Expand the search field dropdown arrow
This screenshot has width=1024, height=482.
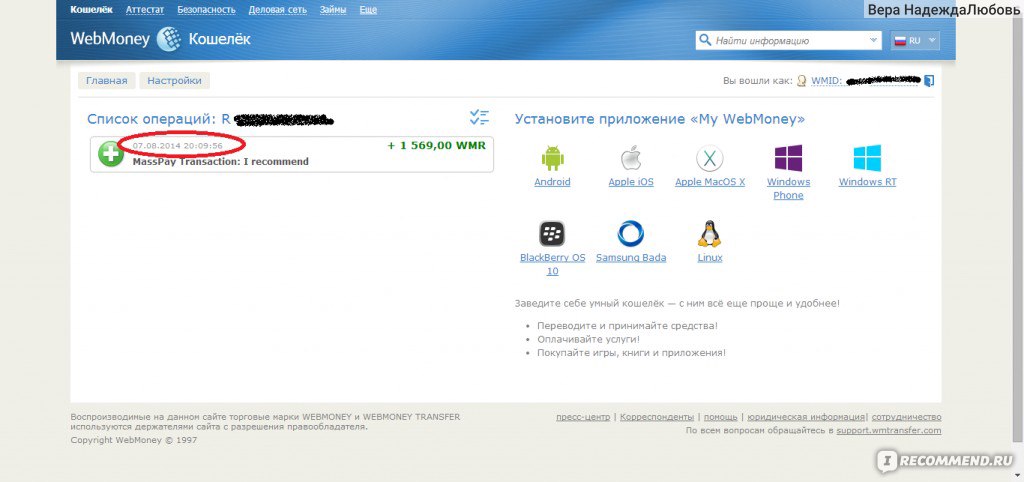click(x=873, y=41)
